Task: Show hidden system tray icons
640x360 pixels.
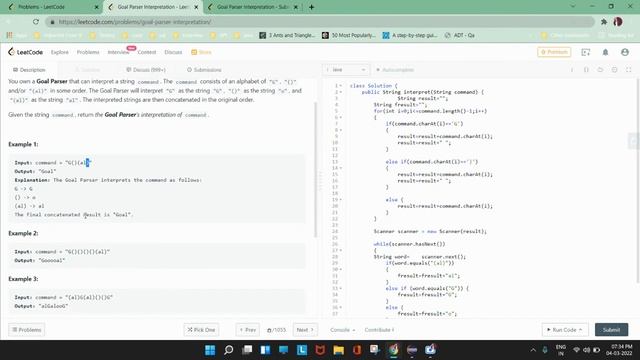Action: (533, 350)
